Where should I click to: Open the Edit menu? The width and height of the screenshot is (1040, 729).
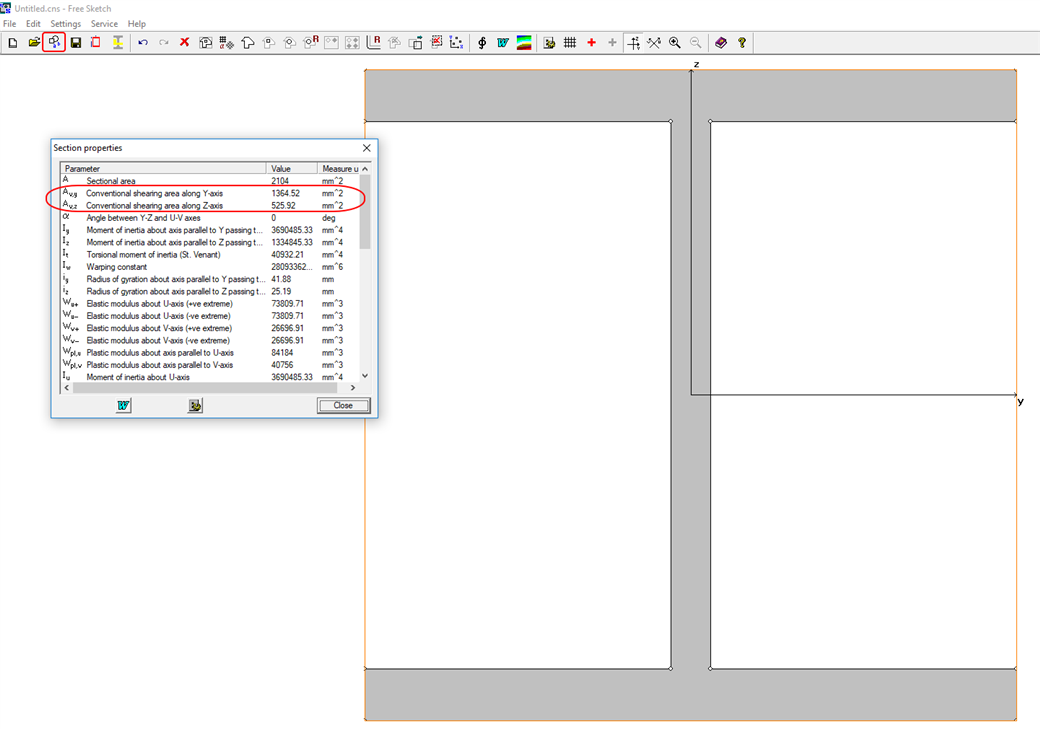tap(33, 24)
